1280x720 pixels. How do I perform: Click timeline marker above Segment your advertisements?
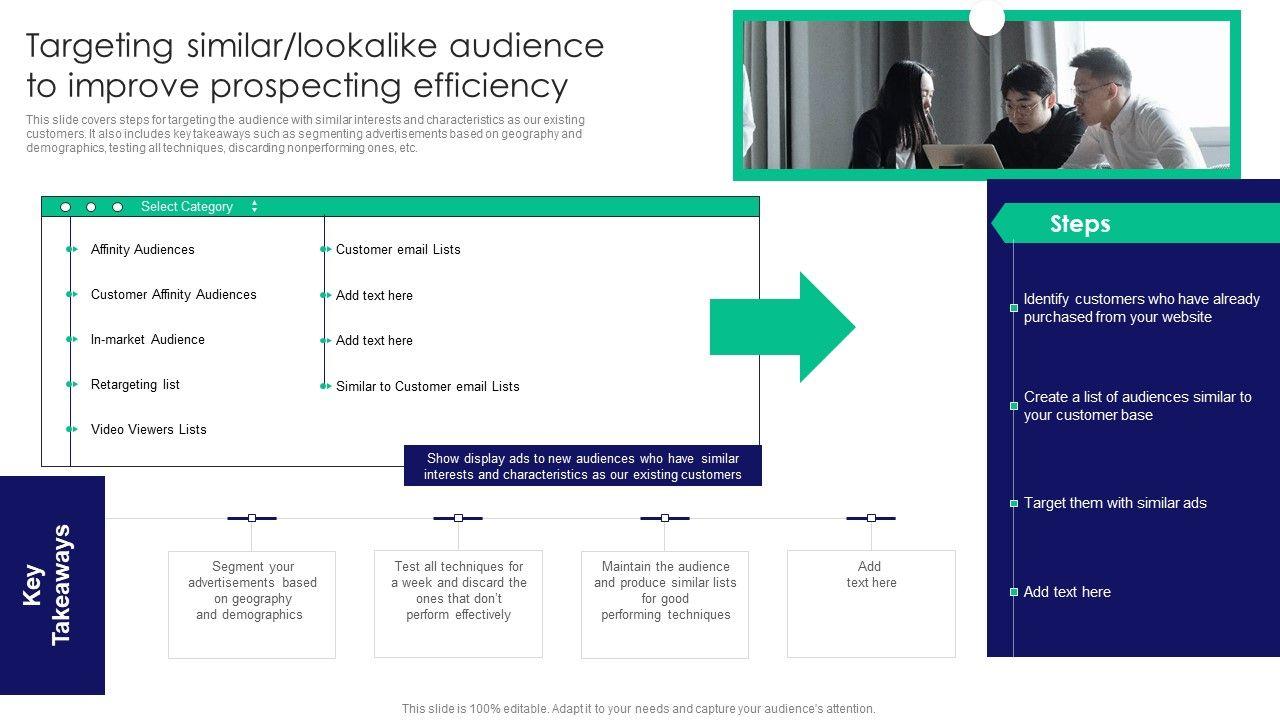252,518
